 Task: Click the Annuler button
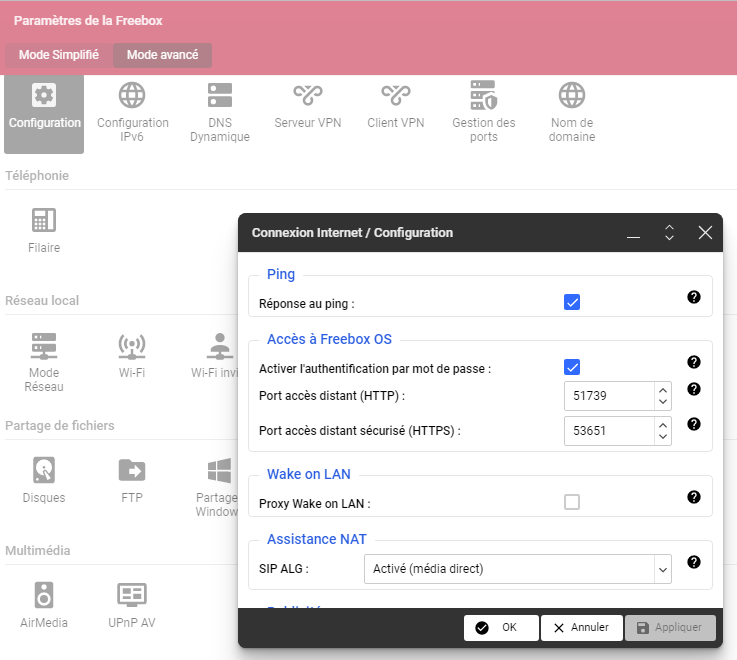tap(581, 628)
